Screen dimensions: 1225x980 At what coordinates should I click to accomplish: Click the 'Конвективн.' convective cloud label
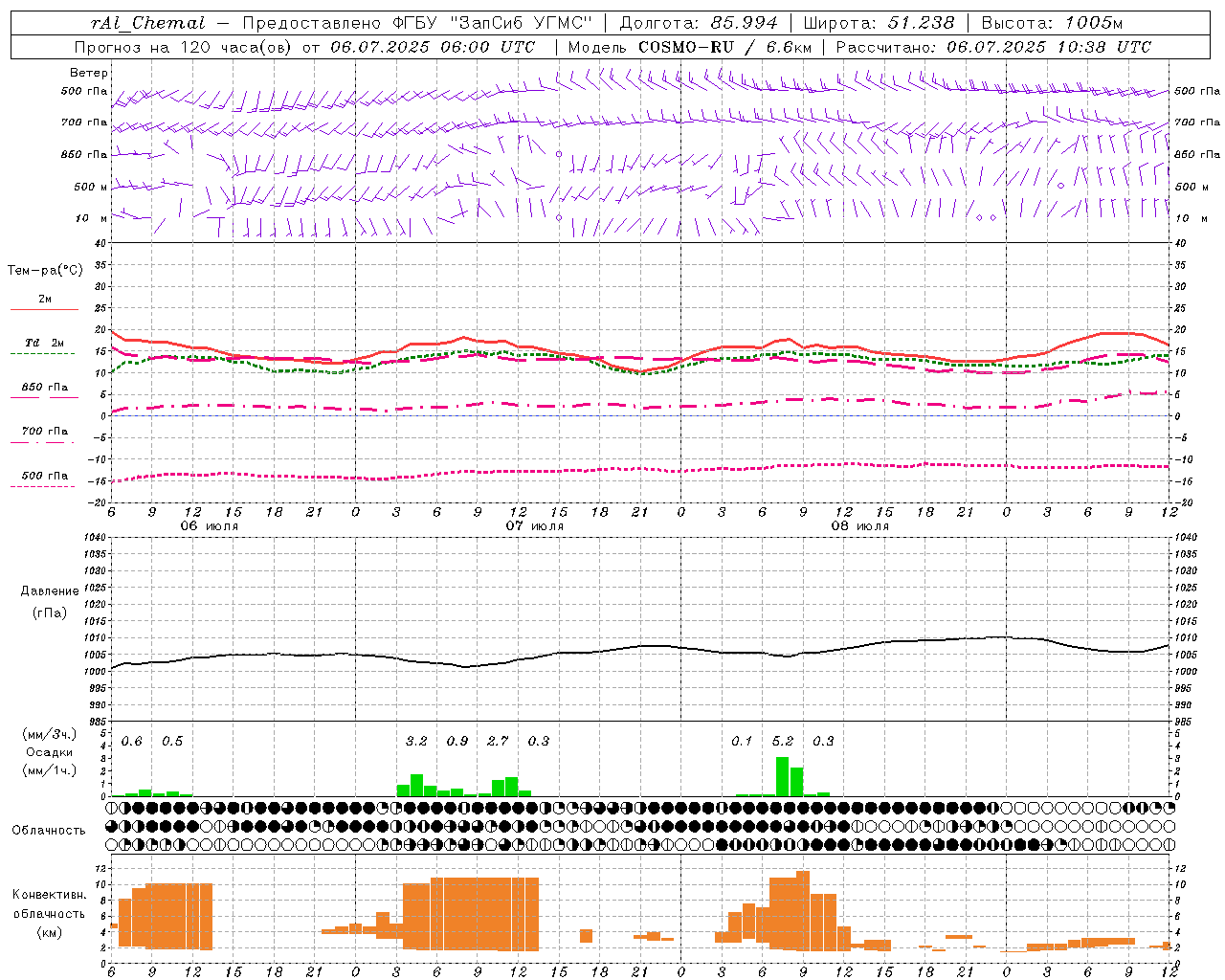click(50, 895)
